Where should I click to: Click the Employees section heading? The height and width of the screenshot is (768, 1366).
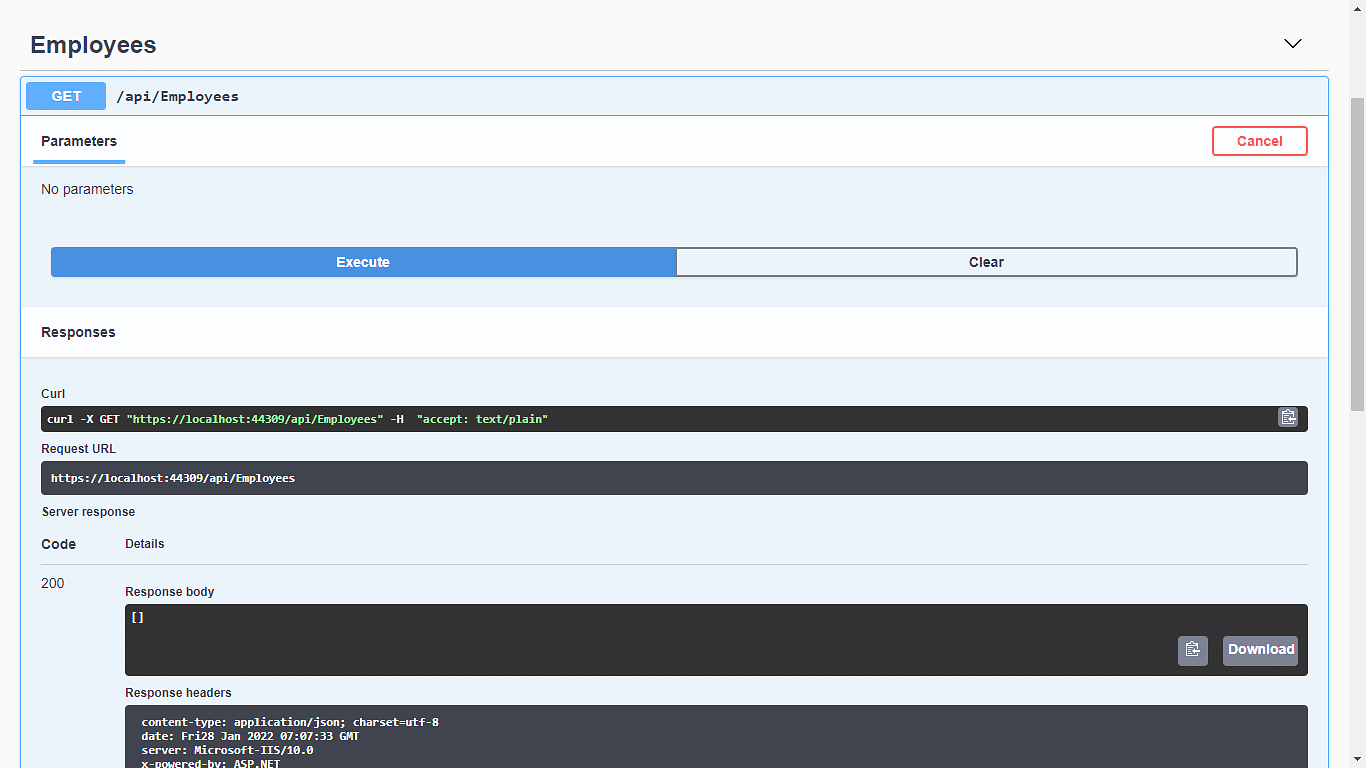coord(93,45)
